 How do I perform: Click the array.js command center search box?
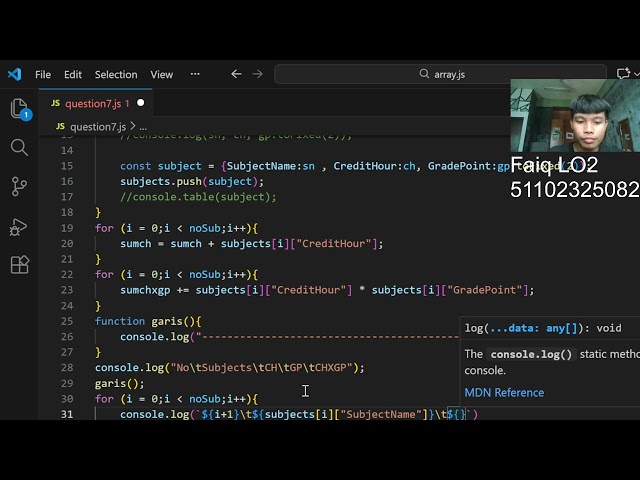pyautogui.click(x=442, y=74)
